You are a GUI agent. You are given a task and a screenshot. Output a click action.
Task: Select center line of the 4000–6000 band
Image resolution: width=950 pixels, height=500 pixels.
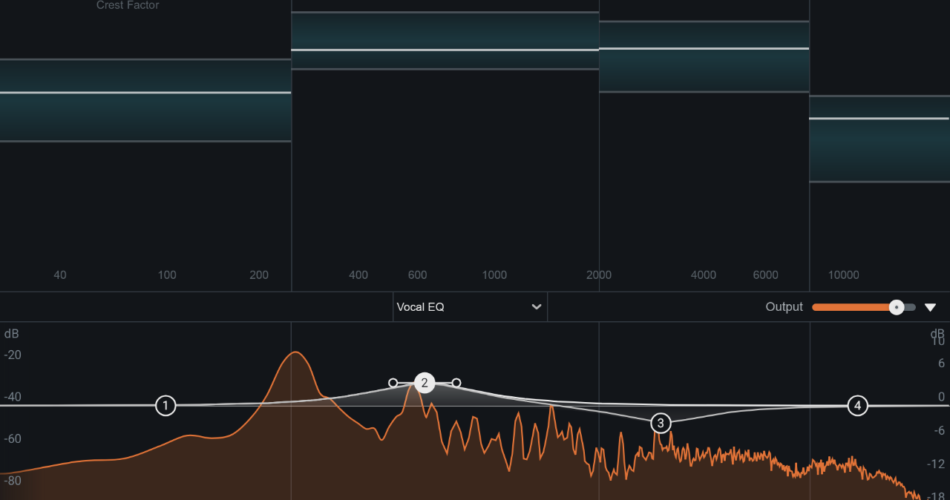pos(704,48)
